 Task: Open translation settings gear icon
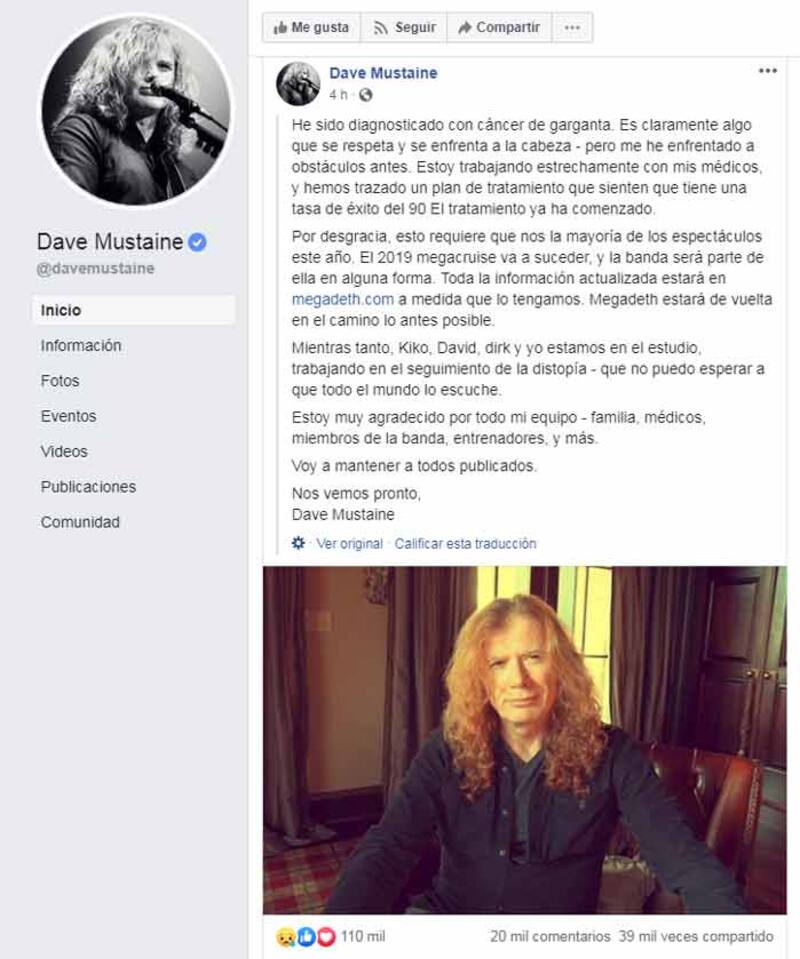[x=298, y=542]
